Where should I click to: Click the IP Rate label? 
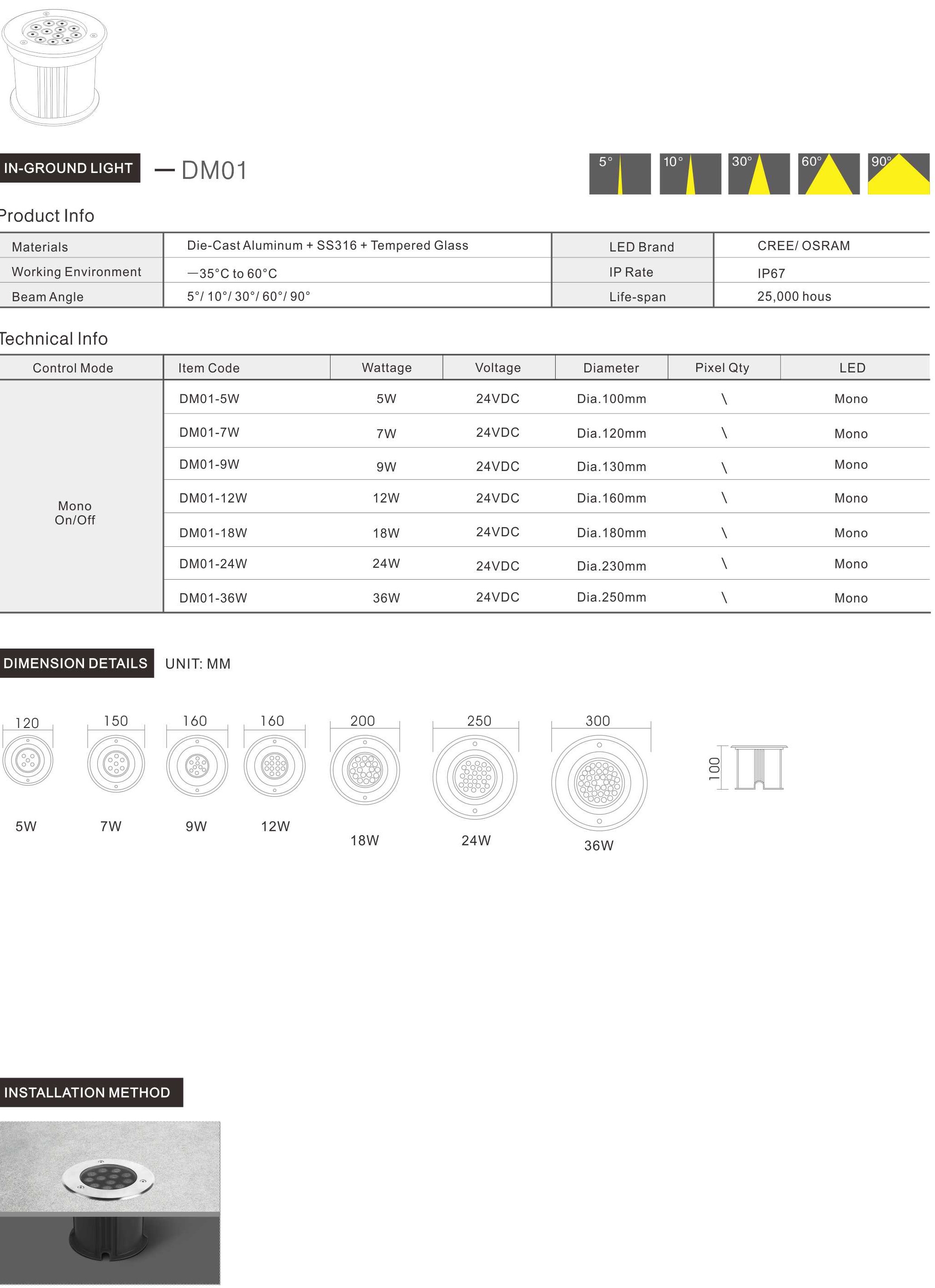pyautogui.click(x=631, y=272)
